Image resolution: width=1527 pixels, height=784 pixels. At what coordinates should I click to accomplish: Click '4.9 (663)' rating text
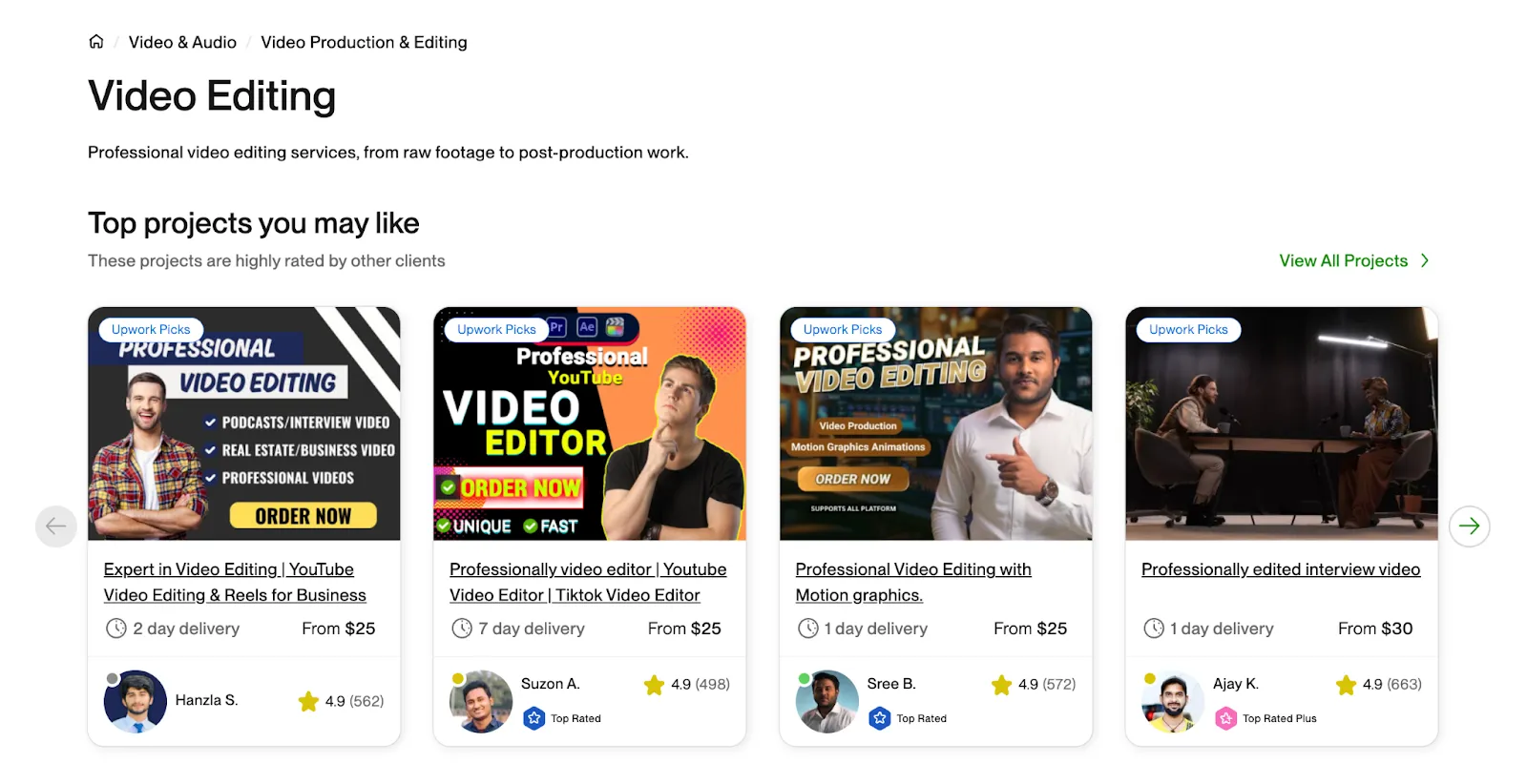click(x=1391, y=684)
